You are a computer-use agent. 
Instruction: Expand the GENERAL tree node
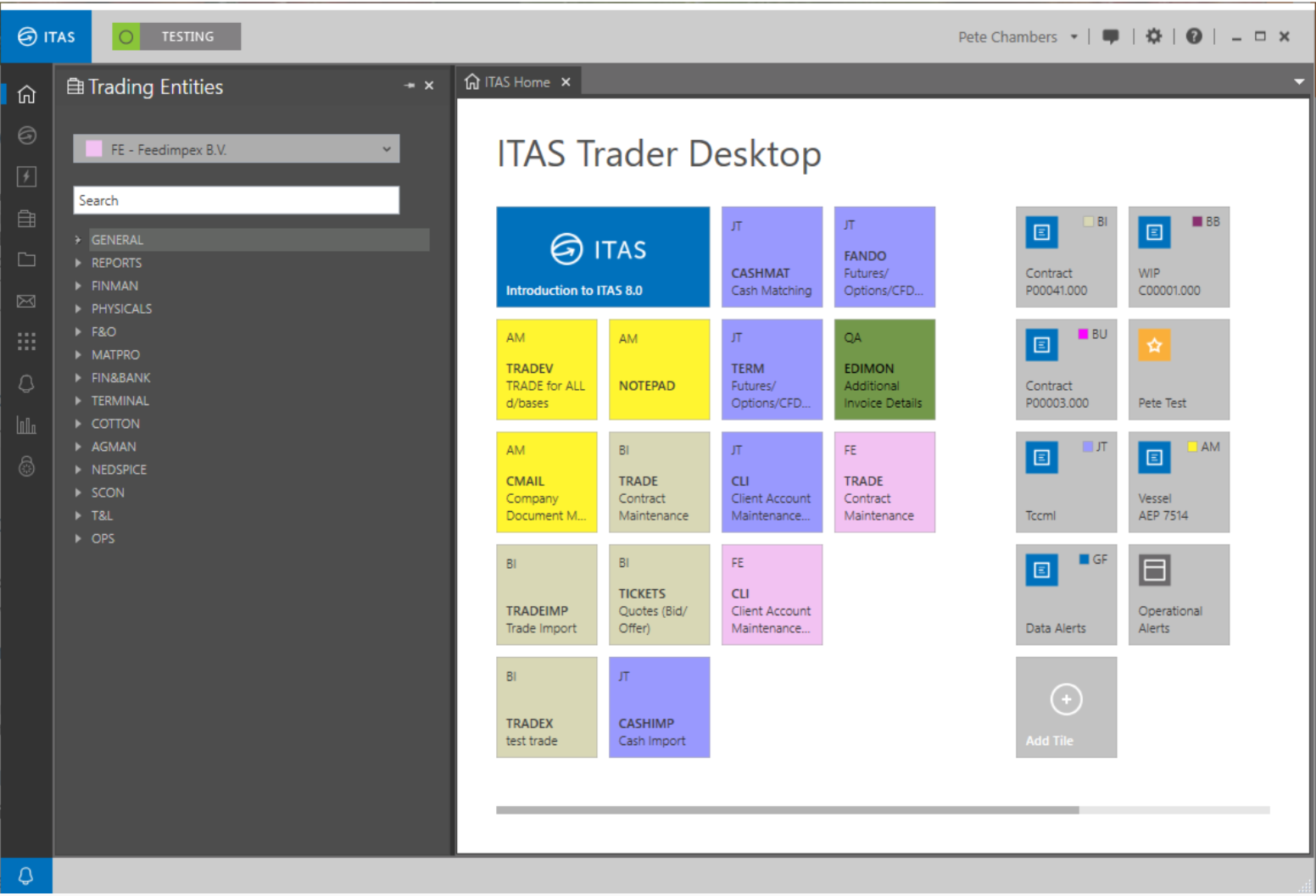pyautogui.click(x=78, y=240)
